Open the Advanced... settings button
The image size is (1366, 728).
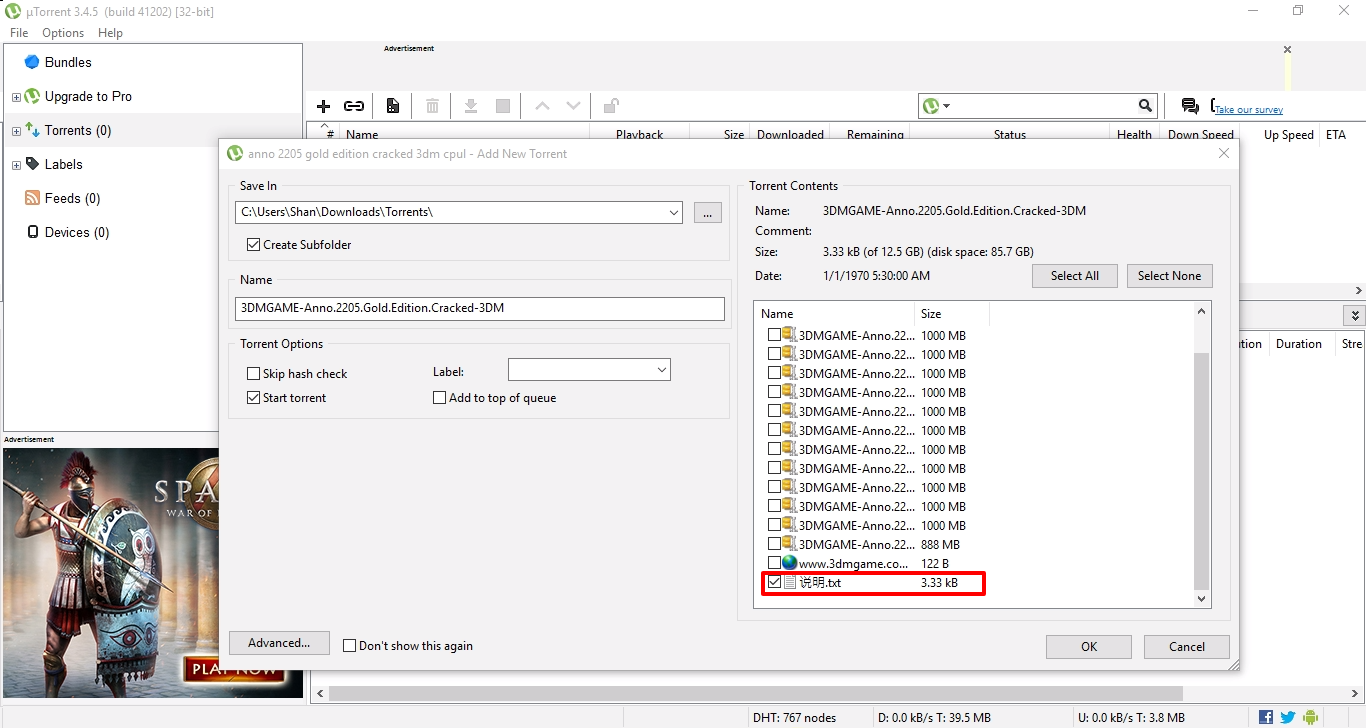(279, 643)
